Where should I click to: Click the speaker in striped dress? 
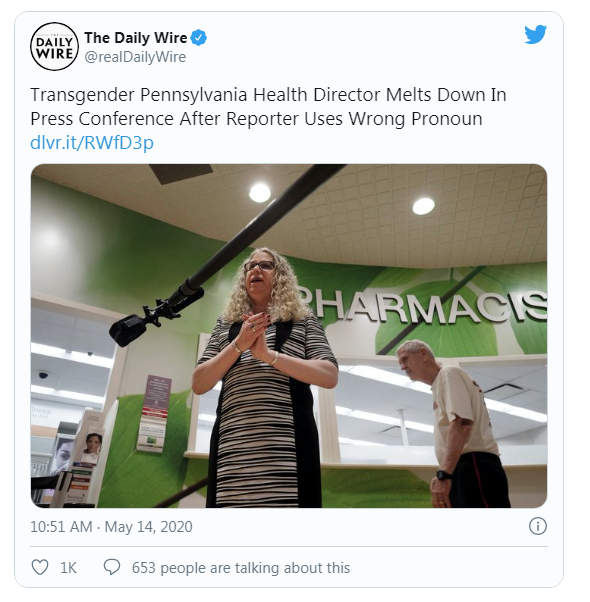(265, 378)
